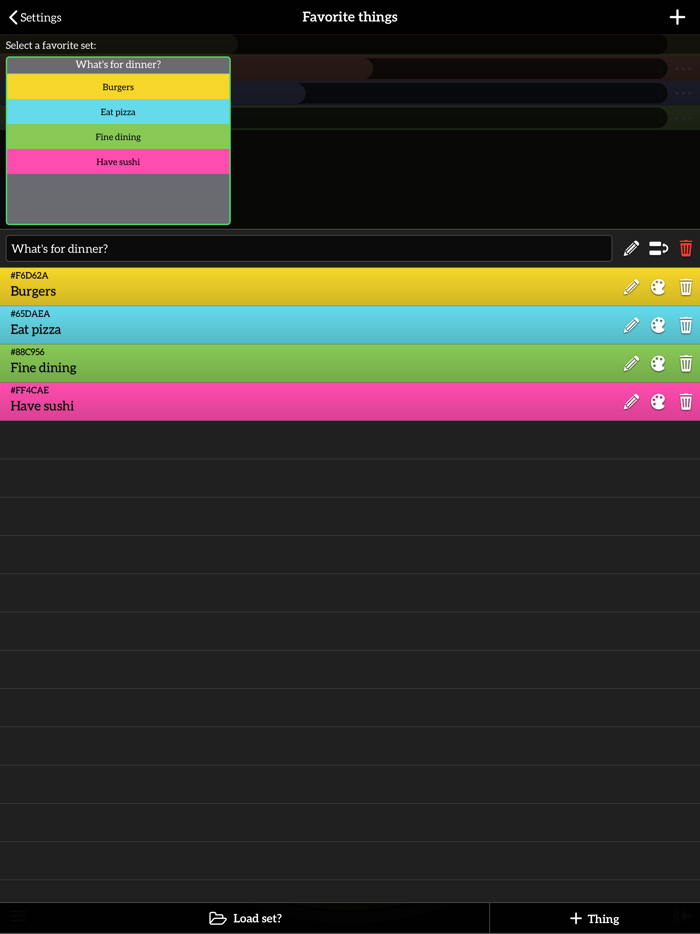Open the color palette for Fine dining

[x=658, y=363]
